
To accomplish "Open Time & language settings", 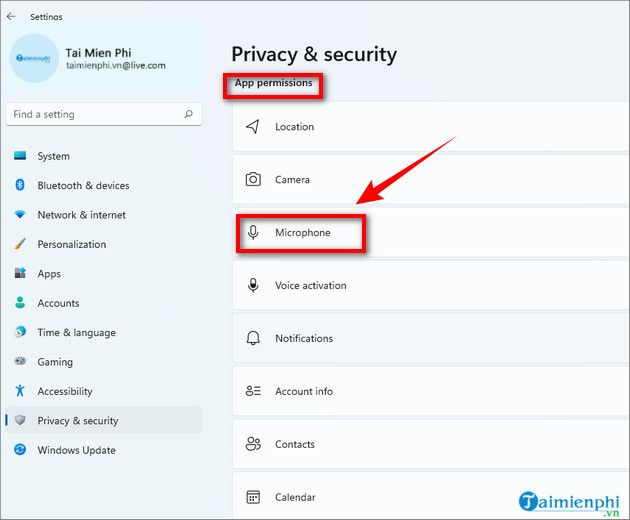I will (x=104, y=332).
